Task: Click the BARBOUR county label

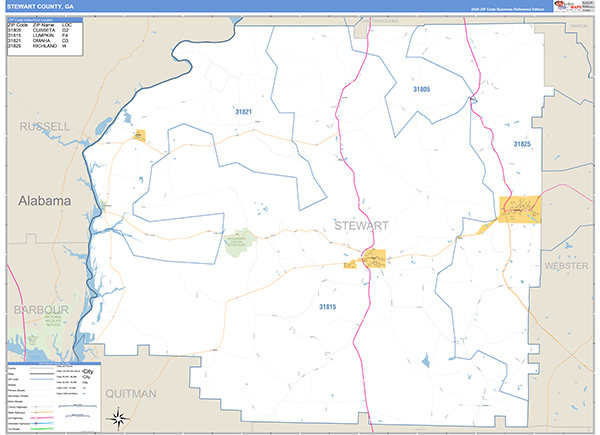Action: (x=41, y=310)
